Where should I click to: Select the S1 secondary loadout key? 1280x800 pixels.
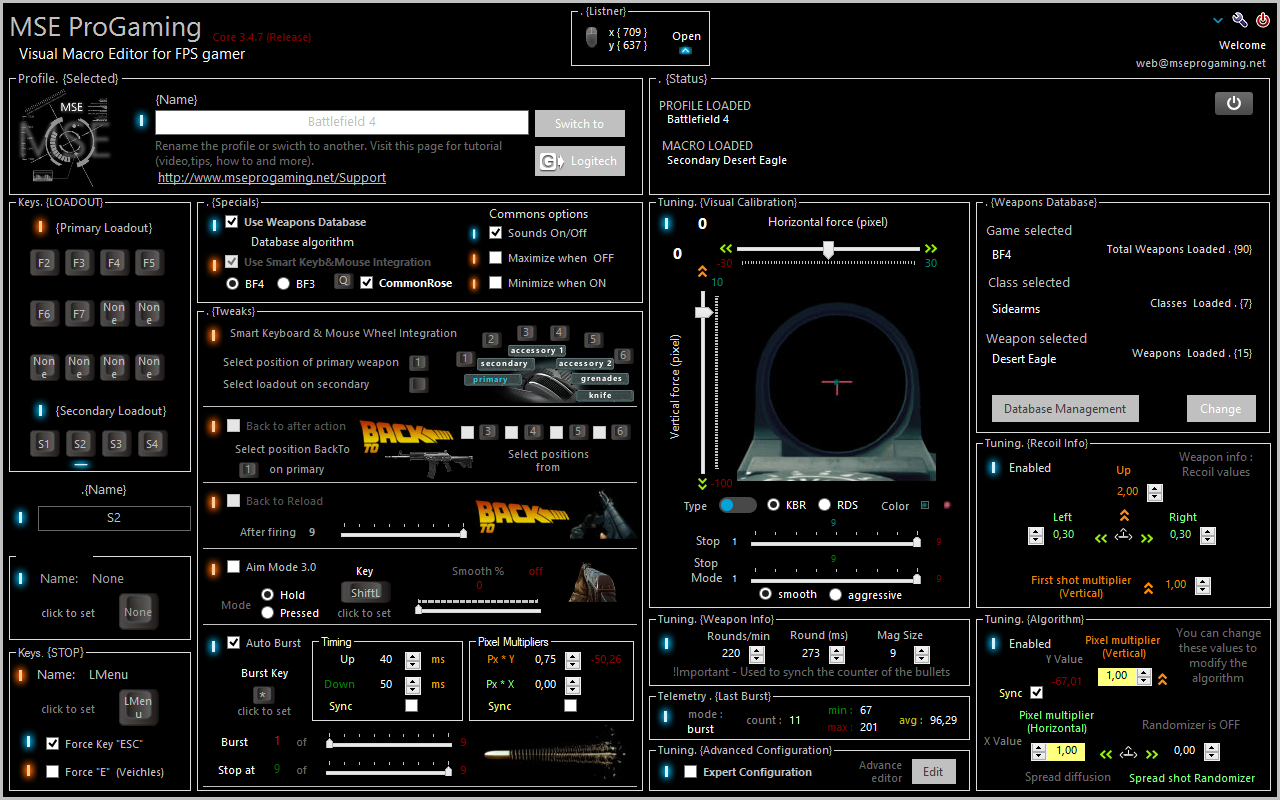(x=44, y=443)
